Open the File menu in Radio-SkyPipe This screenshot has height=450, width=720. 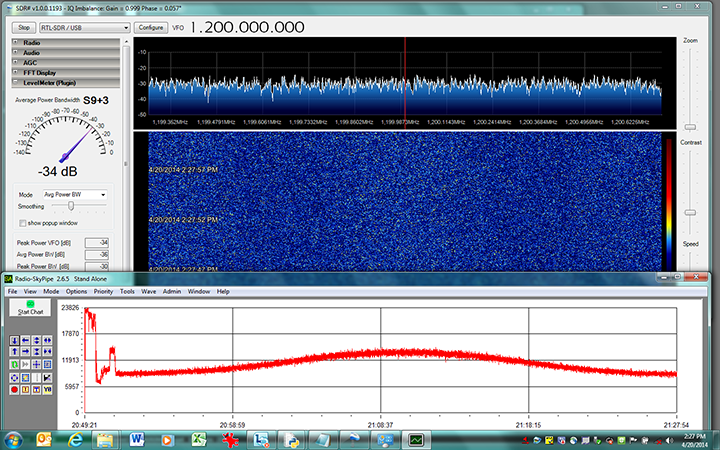pyautogui.click(x=12, y=292)
